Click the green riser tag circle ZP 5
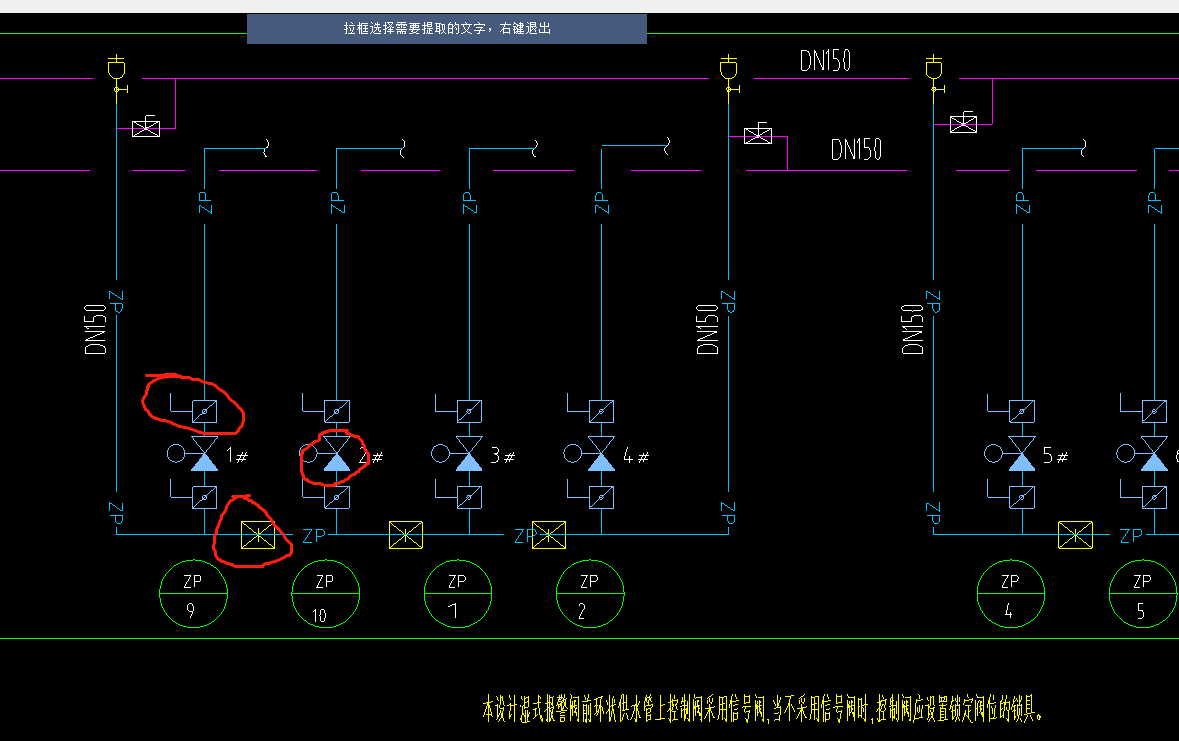The height and width of the screenshot is (741, 1179). 1143,594
